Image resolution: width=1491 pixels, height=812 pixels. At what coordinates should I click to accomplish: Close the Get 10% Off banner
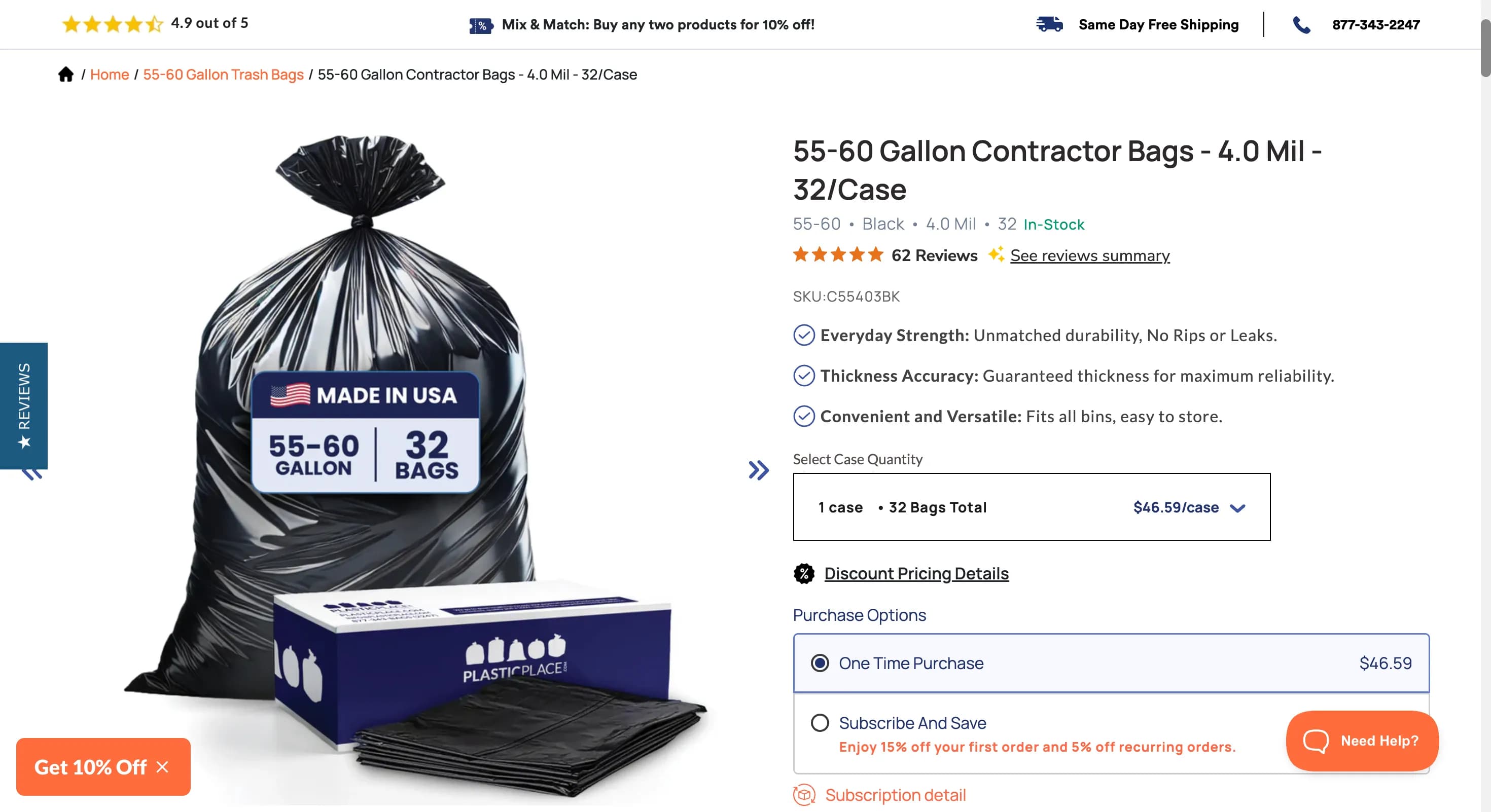163,767
